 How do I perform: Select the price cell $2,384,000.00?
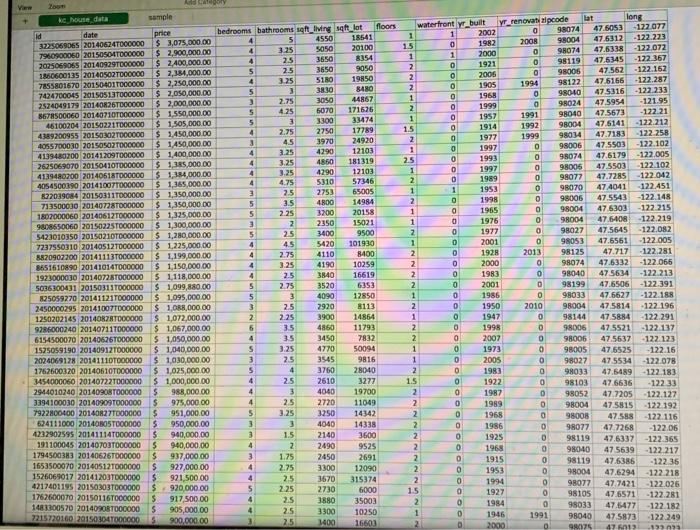click(x=183, y=73)
